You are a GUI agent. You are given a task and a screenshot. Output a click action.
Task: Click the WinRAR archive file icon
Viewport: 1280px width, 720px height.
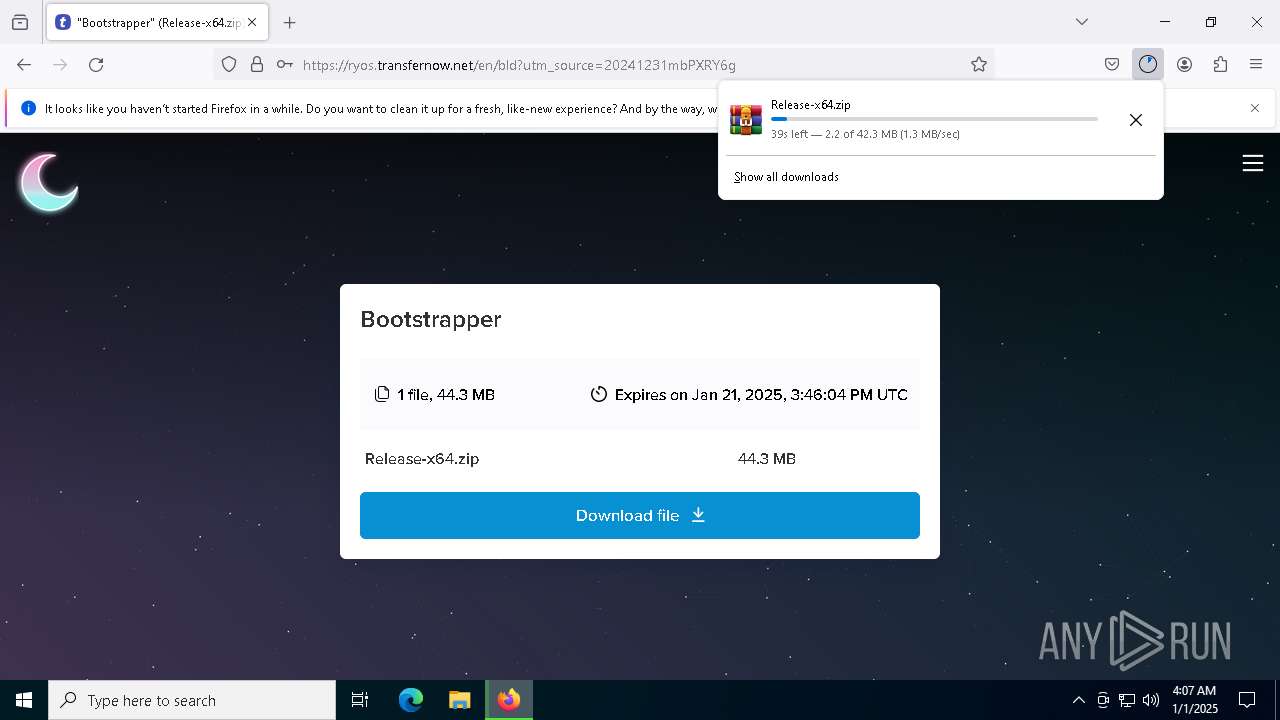click(x=746, y=120)
